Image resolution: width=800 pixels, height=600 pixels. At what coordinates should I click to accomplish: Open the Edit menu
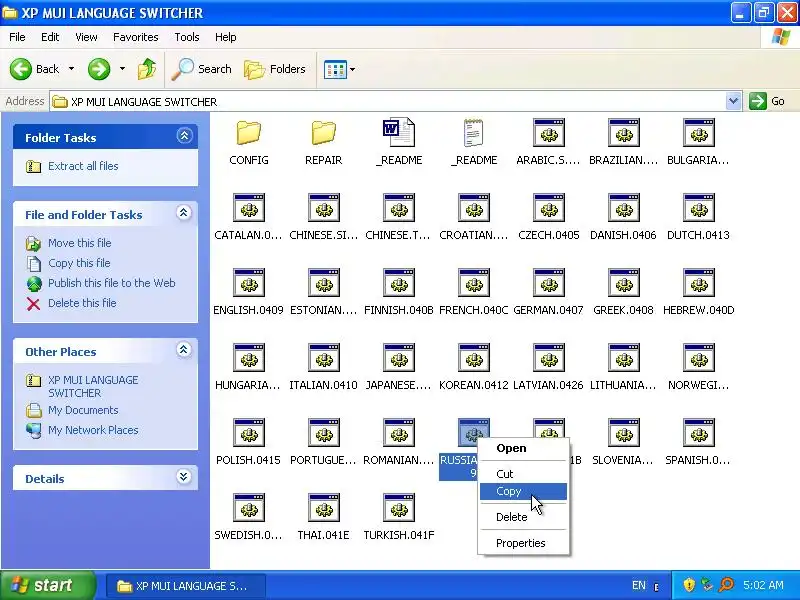tap(50, 37)
